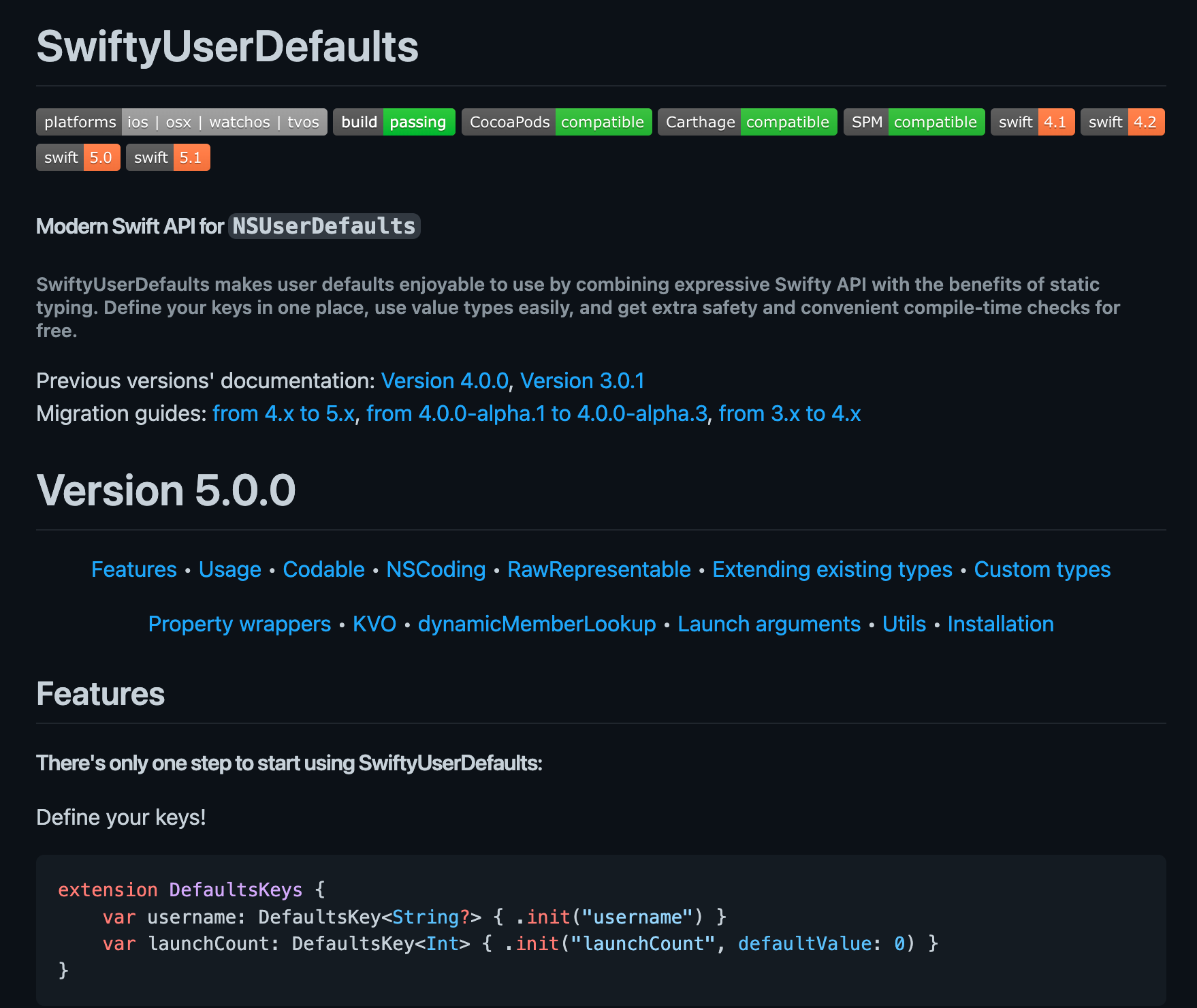Open the RawRepresentable section link

[599, 569]
